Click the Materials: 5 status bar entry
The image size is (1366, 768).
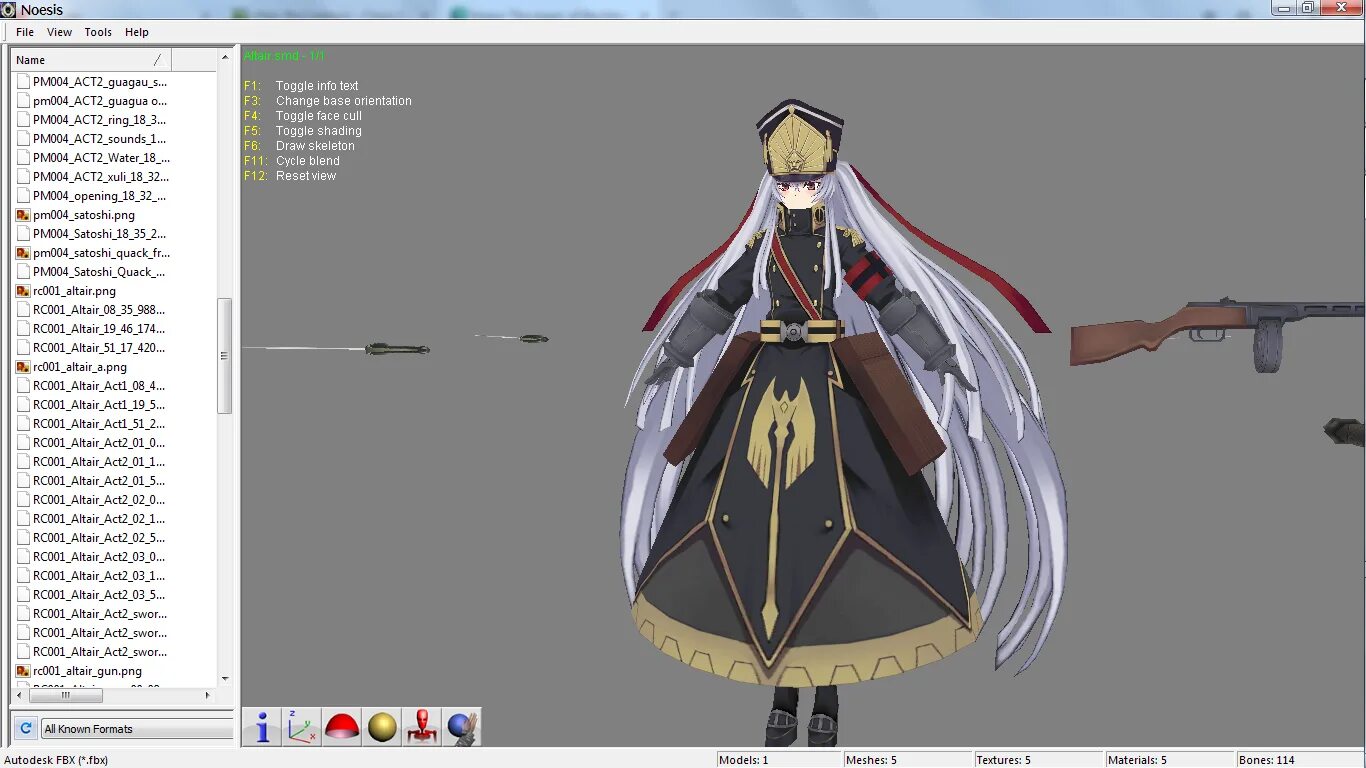[1137, 760]
